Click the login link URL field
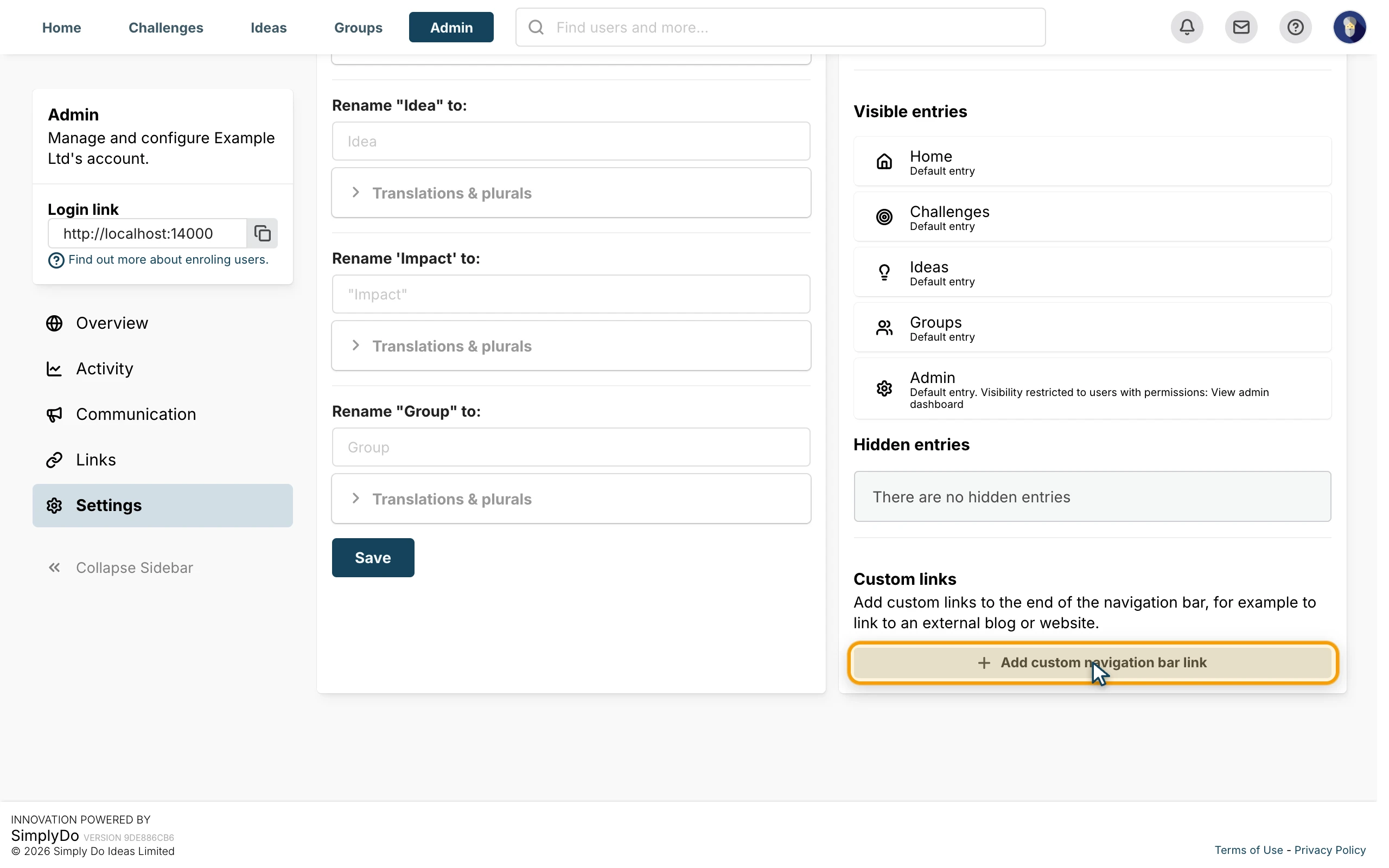This screenshot has width=1389, height=868. click(x=147, y=233)
